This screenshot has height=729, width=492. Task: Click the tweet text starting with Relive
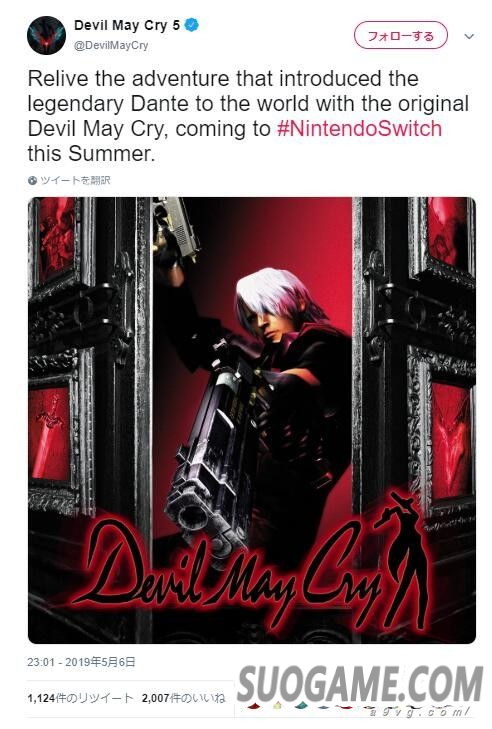[x=248, y=116]
